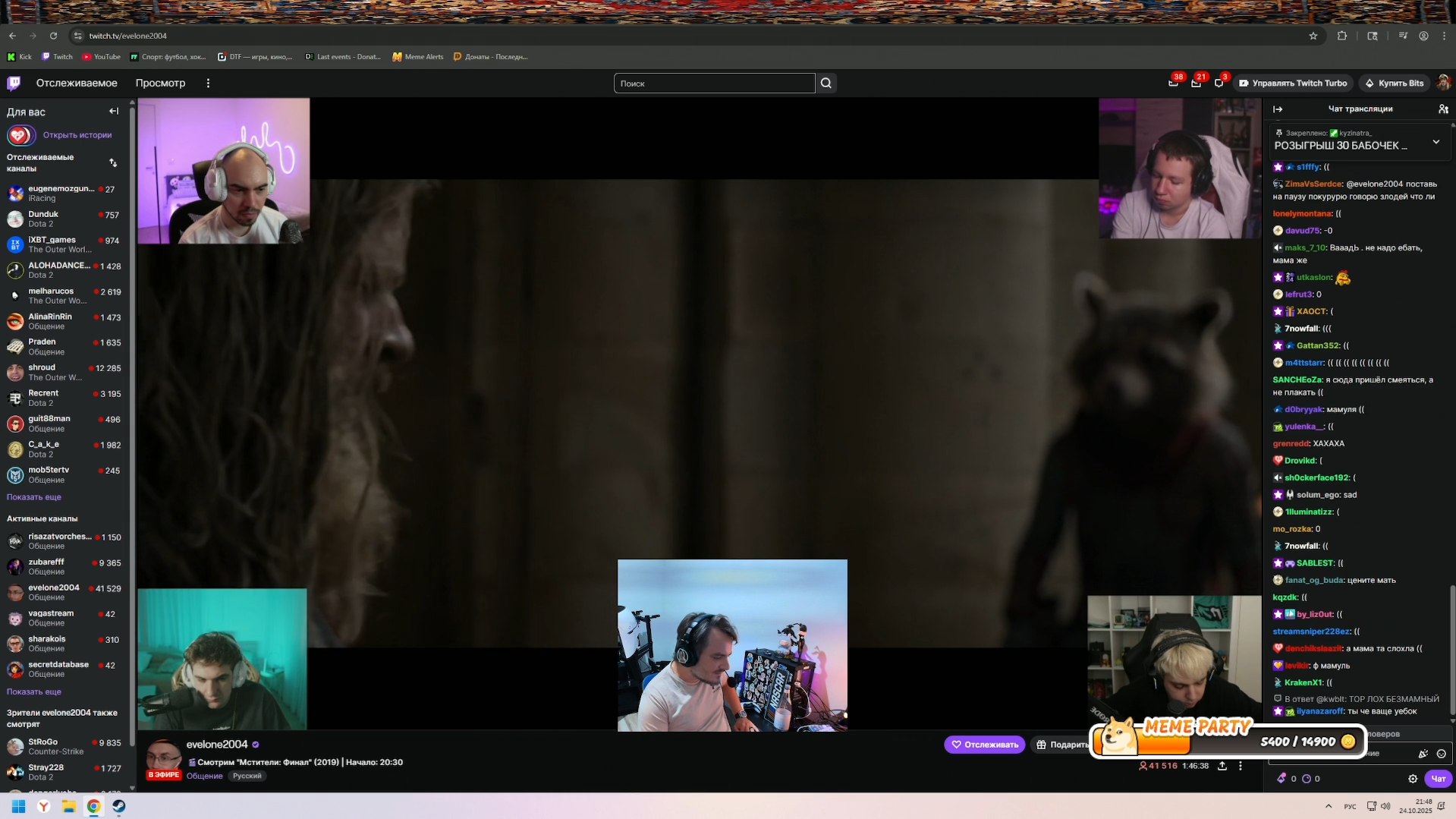Open Steam from the taskbar
This screenshot has width=1456, height=819.
pos(119,806)
